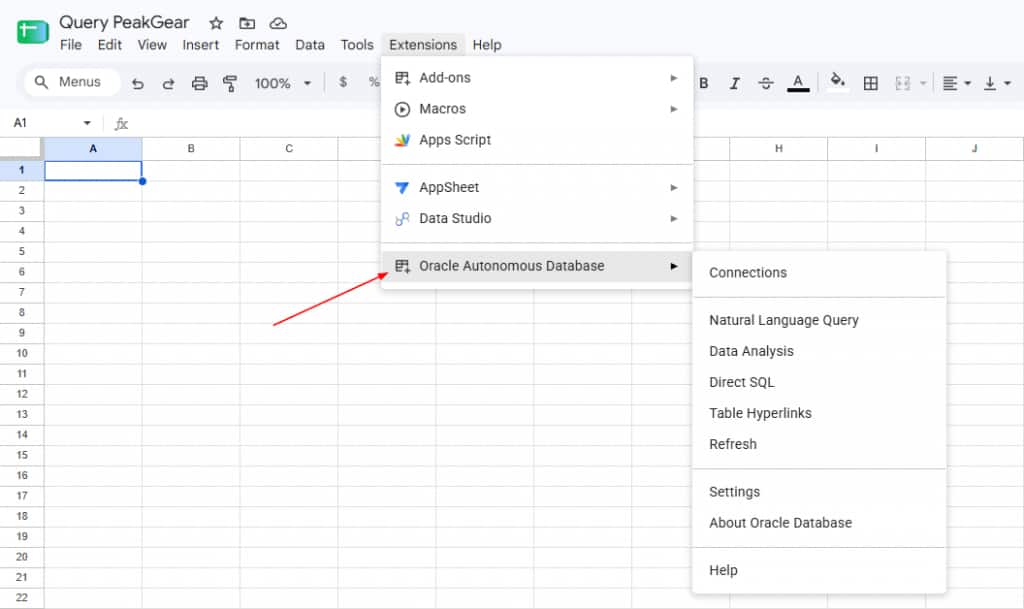This screenshot has width=1024, height=609.
Task: Click the redo arrow icon
Action: coord(168,83)
